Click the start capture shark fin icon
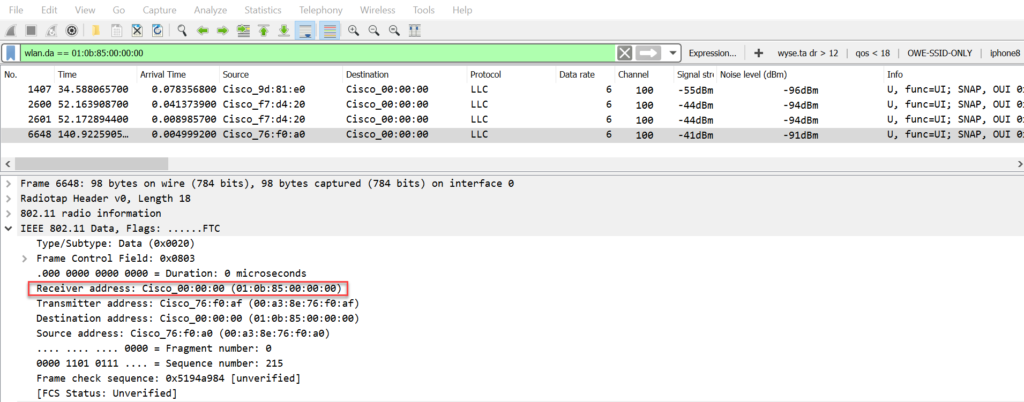 pyautogui.click(x=10, y=31)
